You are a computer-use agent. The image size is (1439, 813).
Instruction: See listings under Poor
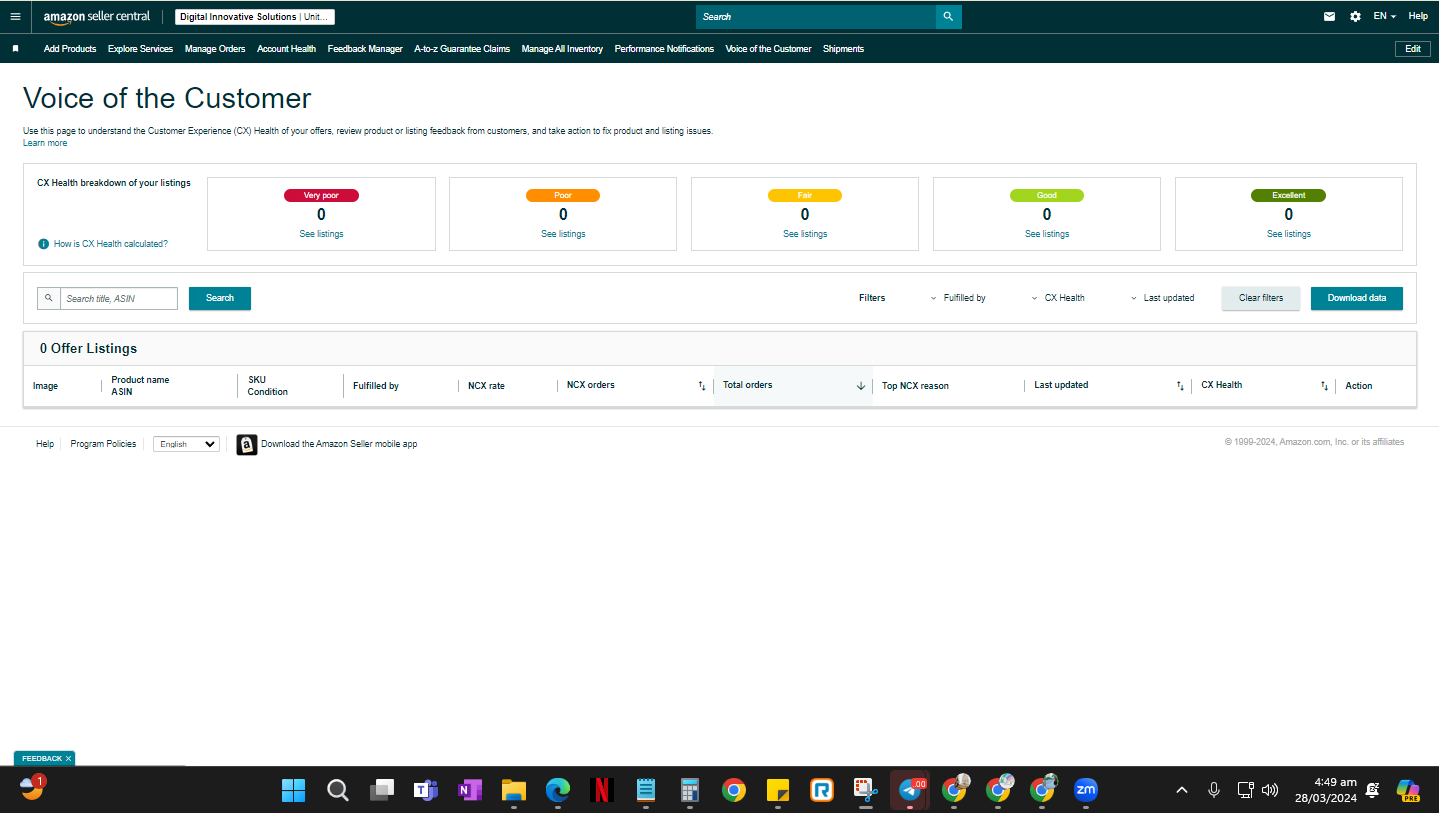point(563,234)
